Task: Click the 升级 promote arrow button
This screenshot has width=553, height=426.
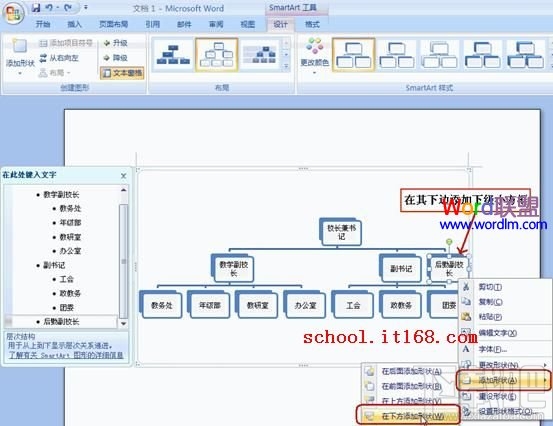Action: (x=115, y=43)
